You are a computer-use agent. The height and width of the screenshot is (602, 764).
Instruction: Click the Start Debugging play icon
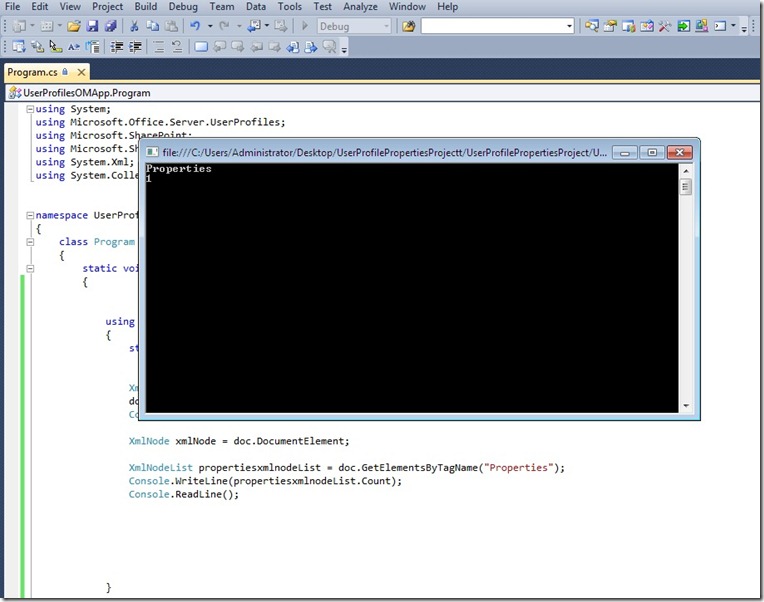305,26
